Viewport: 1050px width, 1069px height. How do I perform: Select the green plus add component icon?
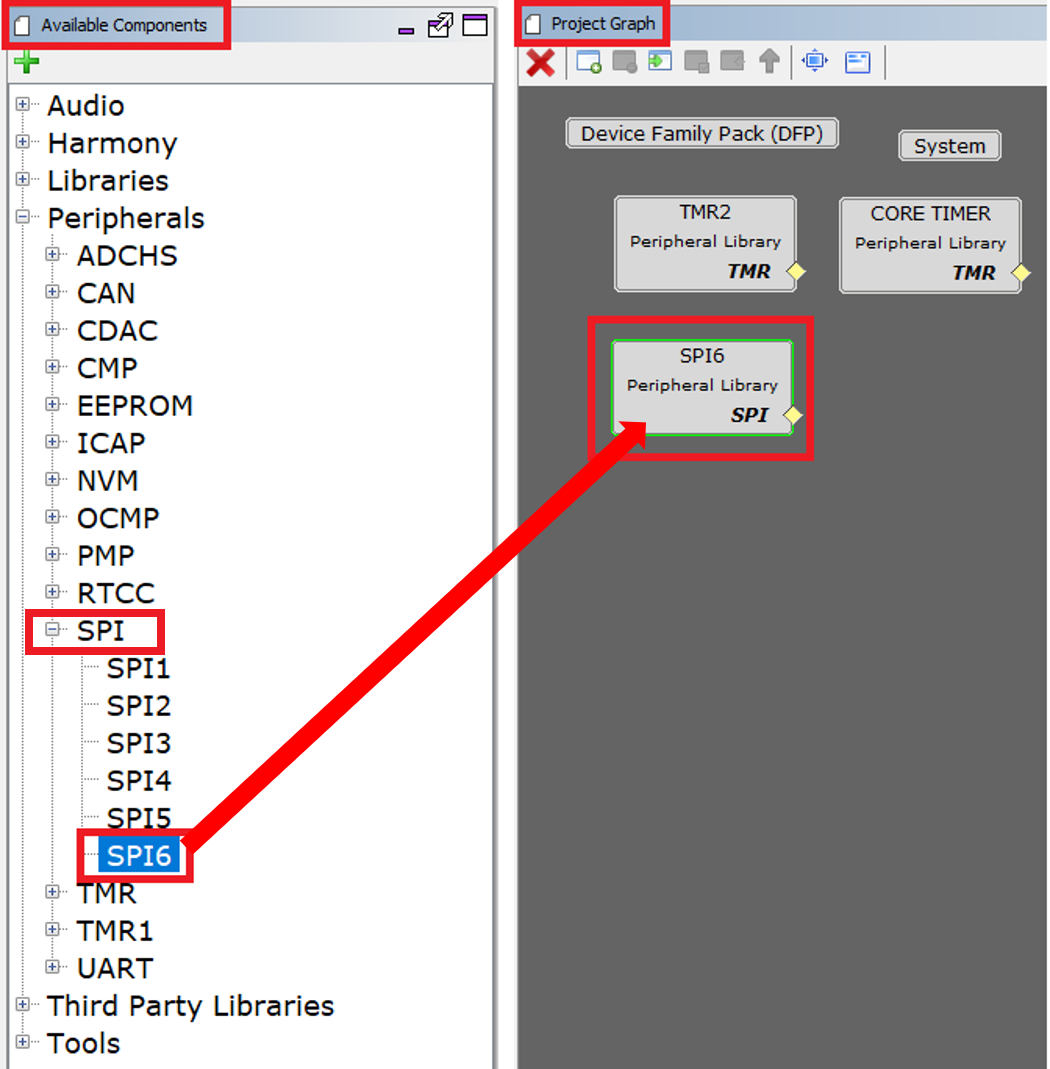pos(26,61)
